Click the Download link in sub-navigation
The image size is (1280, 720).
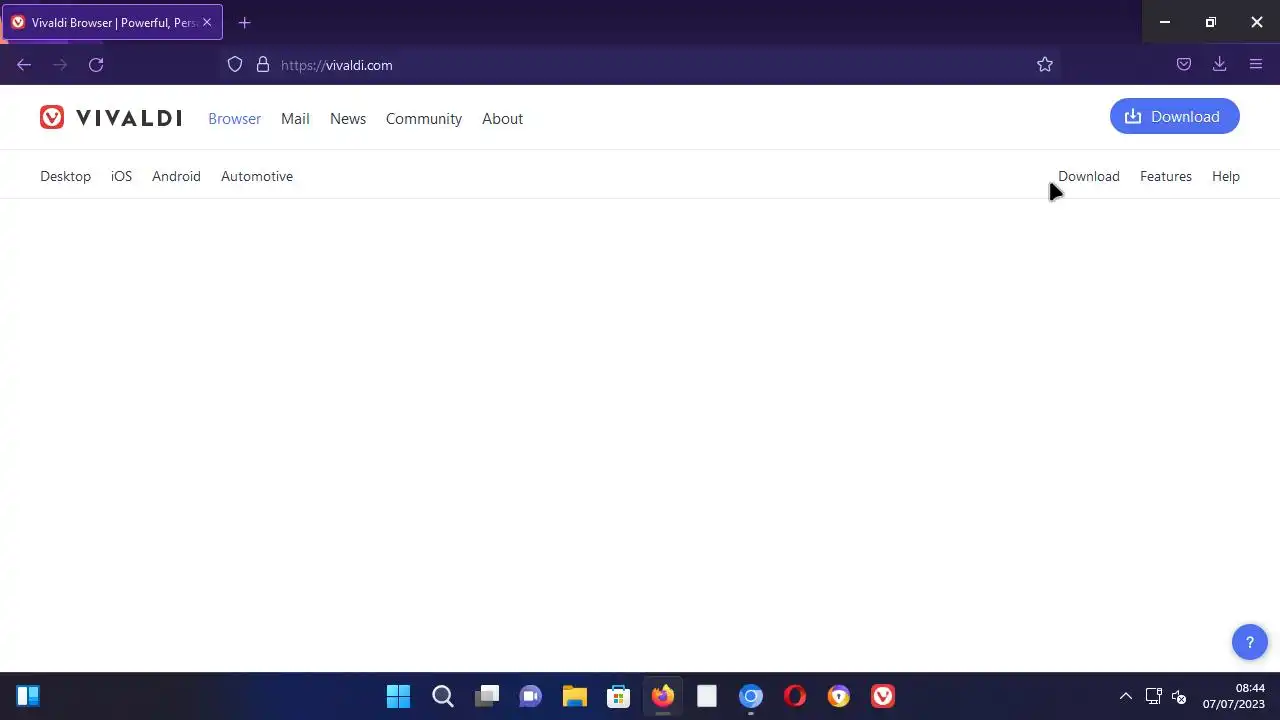coord(1089,176)
